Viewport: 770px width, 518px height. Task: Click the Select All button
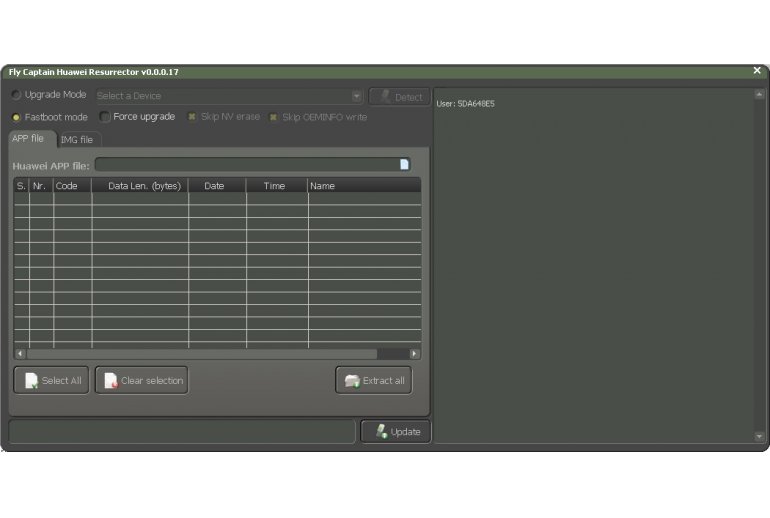[51, 380]
